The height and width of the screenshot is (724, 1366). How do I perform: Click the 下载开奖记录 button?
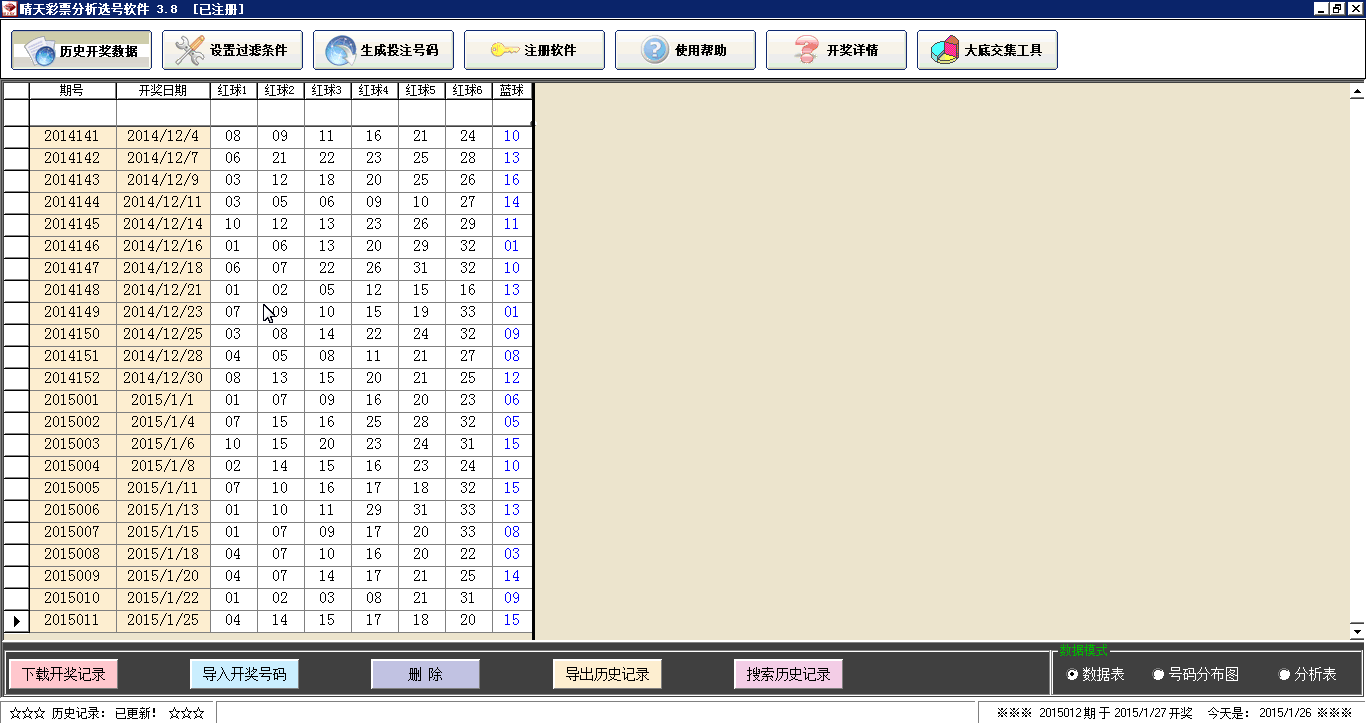(64, 675)
